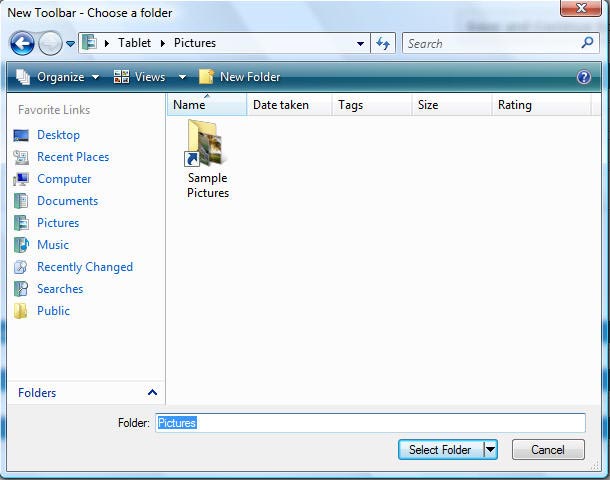
Task: Click the Public folder icon
Action: click(x=21, y=311)
